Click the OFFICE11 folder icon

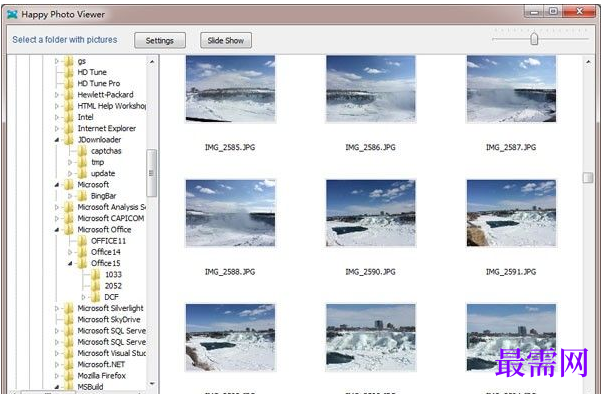click(x=82, y=241)
